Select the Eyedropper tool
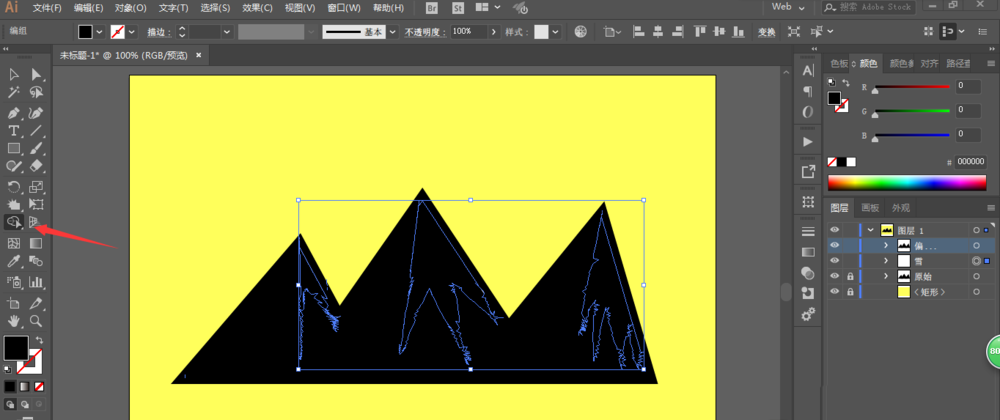The height and width of the screenshot is (420, 1000). click(14, 260)
